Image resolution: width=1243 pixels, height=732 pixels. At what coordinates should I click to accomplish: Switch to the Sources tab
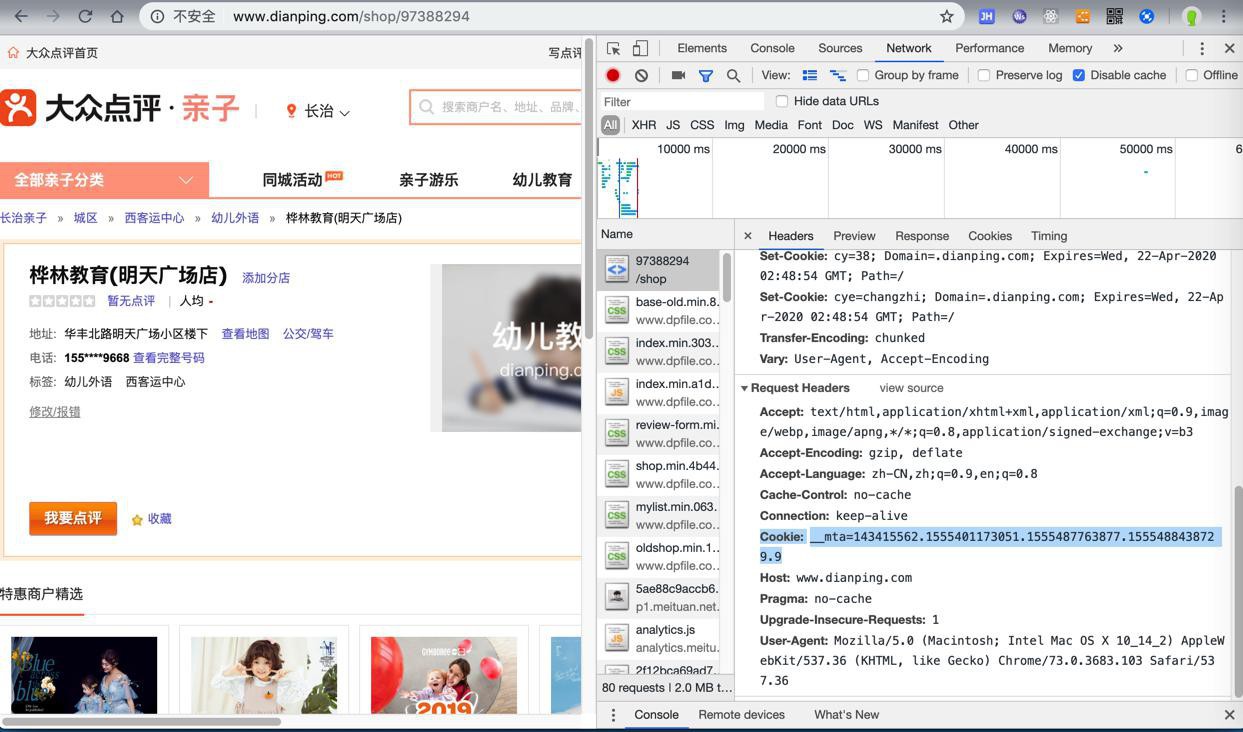coord(840,48)
